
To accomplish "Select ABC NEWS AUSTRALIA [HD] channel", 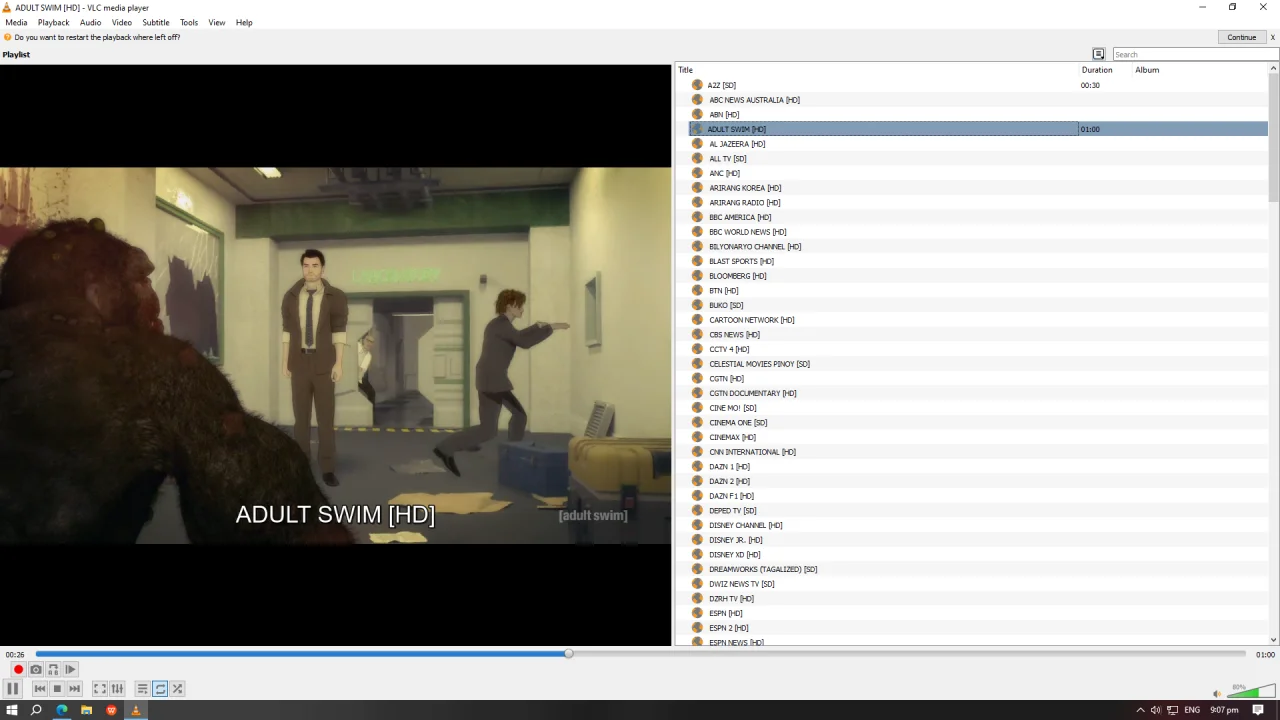I will (x=755, y=100).
